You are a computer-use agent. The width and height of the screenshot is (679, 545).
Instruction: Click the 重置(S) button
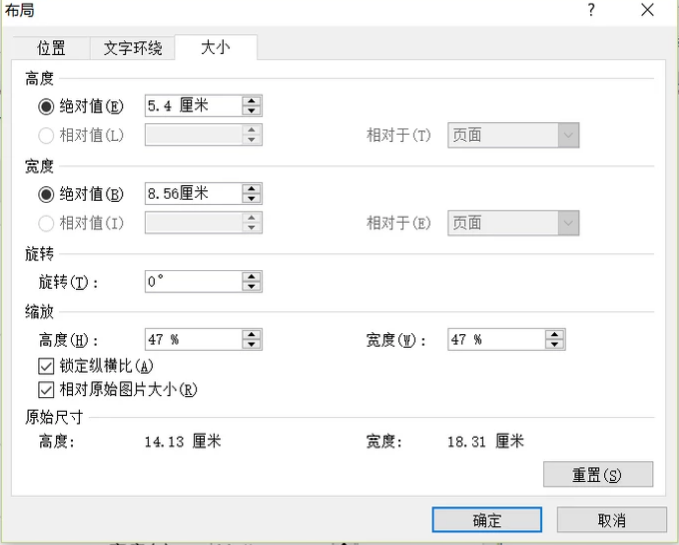(598, 474)
